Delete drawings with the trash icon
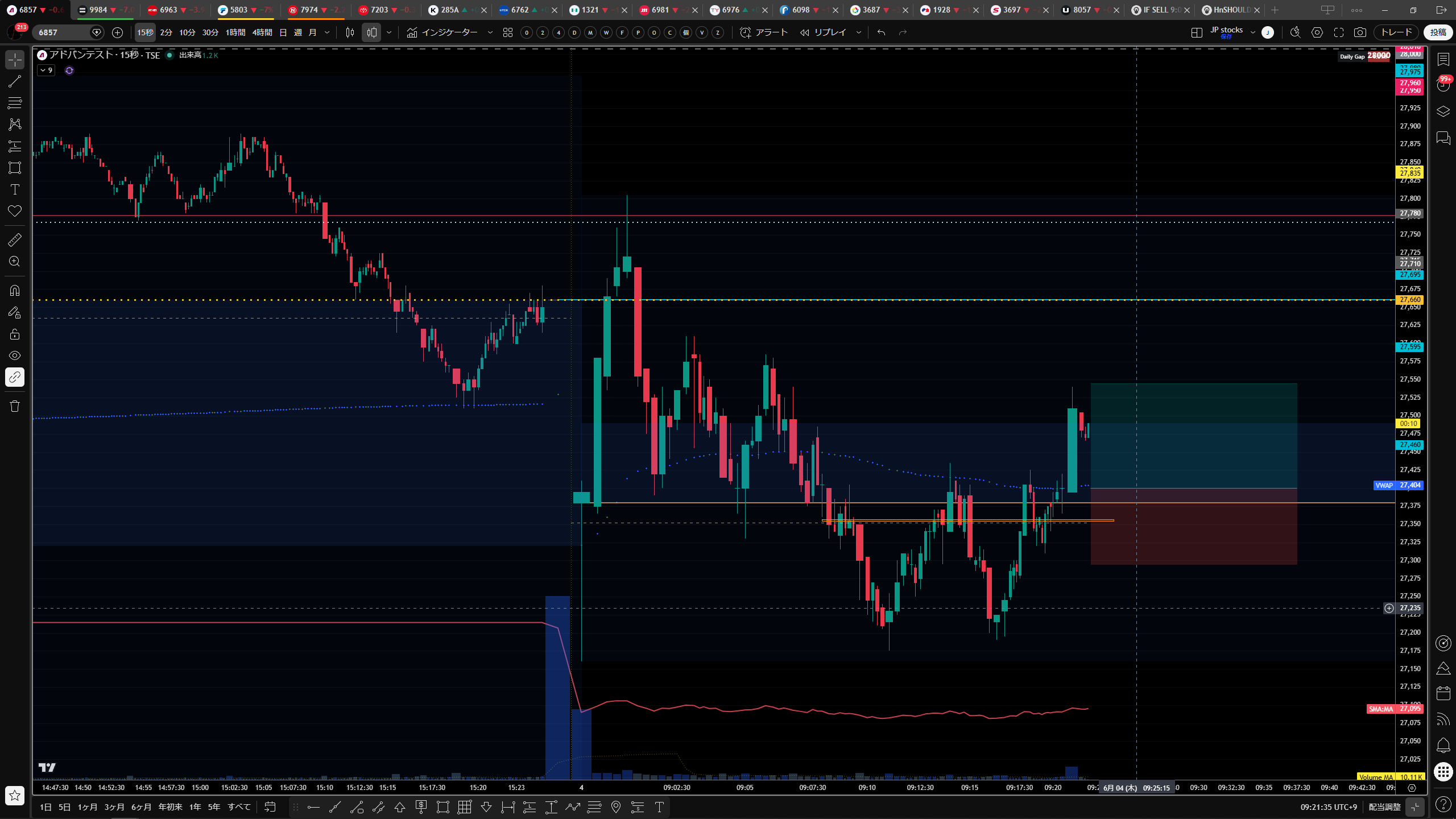Screen dimensions: 1456x819 click(15, 406)
